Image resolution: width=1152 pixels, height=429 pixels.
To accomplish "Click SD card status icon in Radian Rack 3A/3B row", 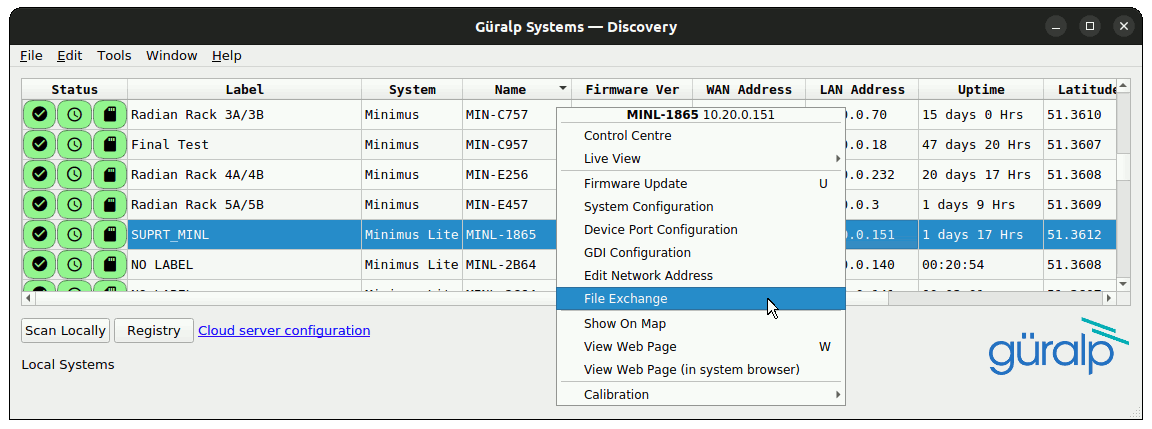I will (109, 115).
